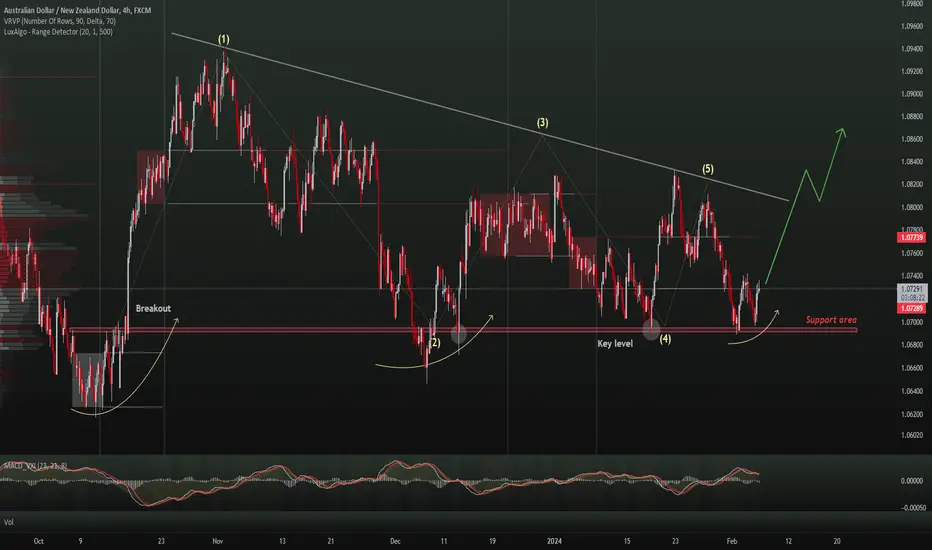The image size is (932, 550).
Task: Click the 20 date label on the time axis
Action: 837,541
